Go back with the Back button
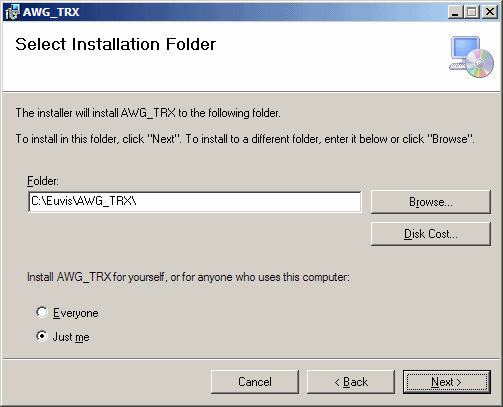 [351, 382]
